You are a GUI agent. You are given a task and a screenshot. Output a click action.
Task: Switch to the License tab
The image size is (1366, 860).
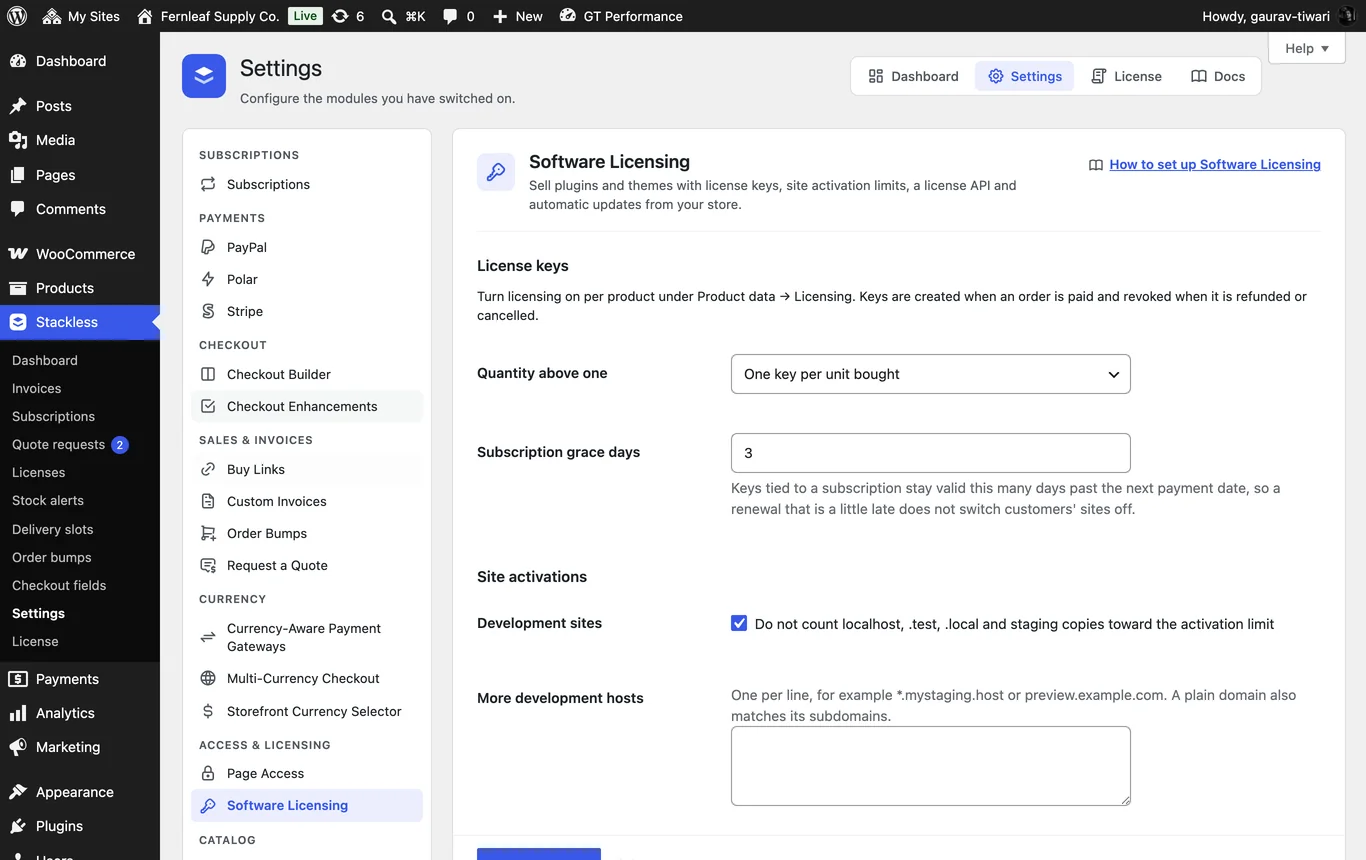coord(1126,76)
